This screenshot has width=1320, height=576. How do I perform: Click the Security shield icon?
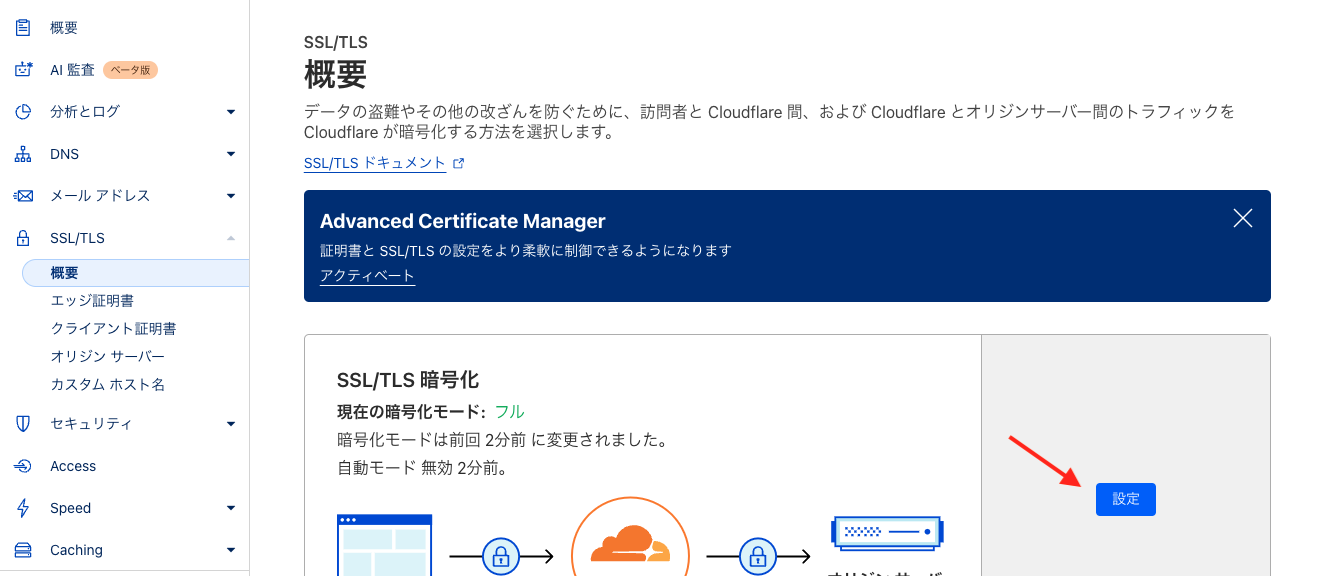23,424
